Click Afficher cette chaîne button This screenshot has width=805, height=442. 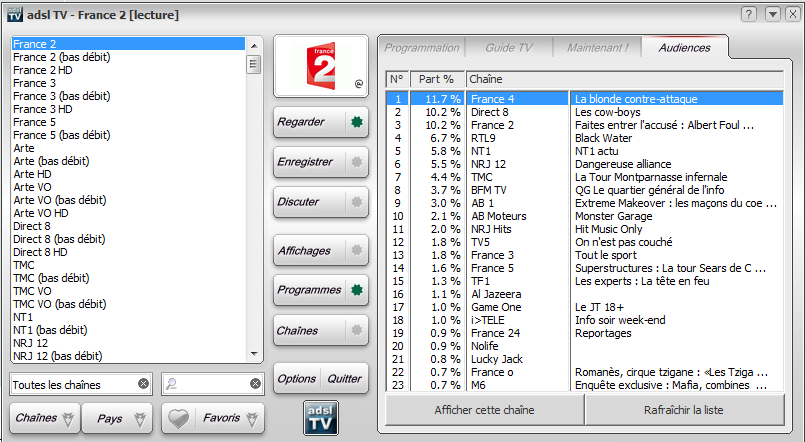coord(485,410)
